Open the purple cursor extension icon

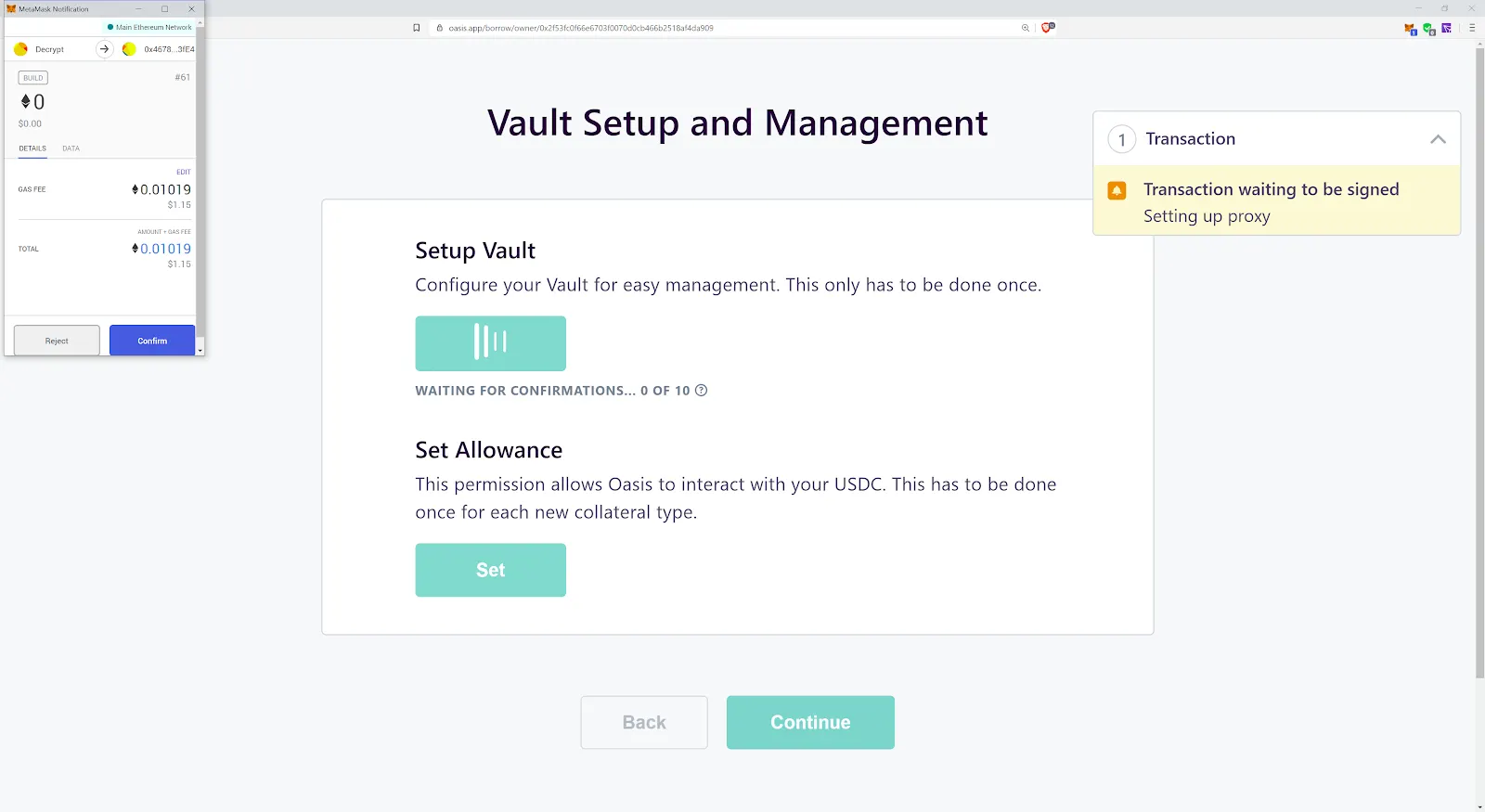click(1446, 28)
